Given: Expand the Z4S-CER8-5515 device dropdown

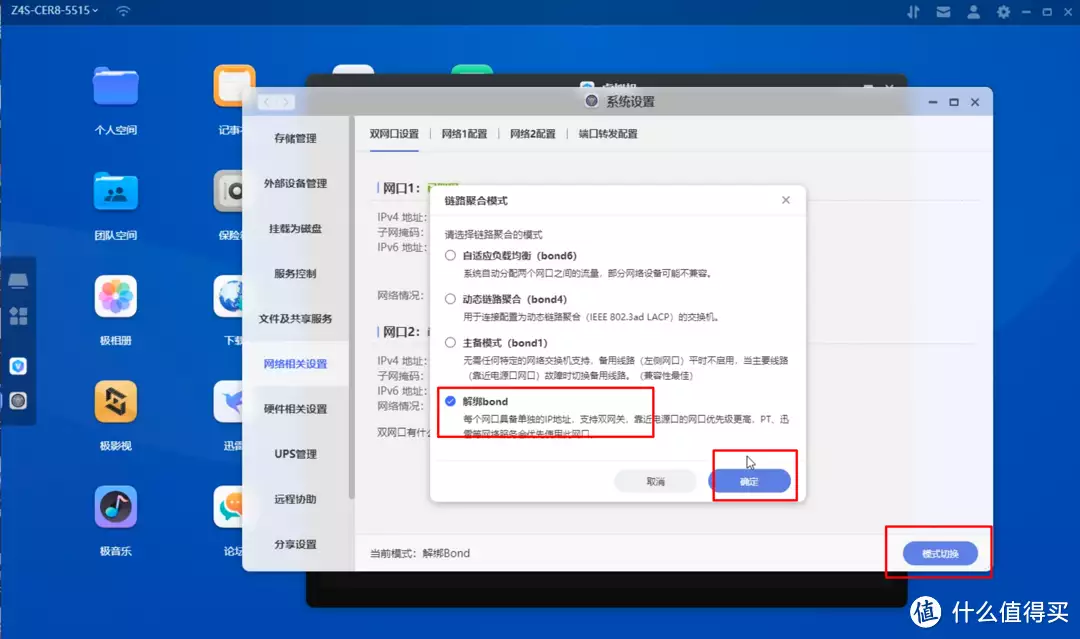Looking at the screenshot, I should [54, 10].
